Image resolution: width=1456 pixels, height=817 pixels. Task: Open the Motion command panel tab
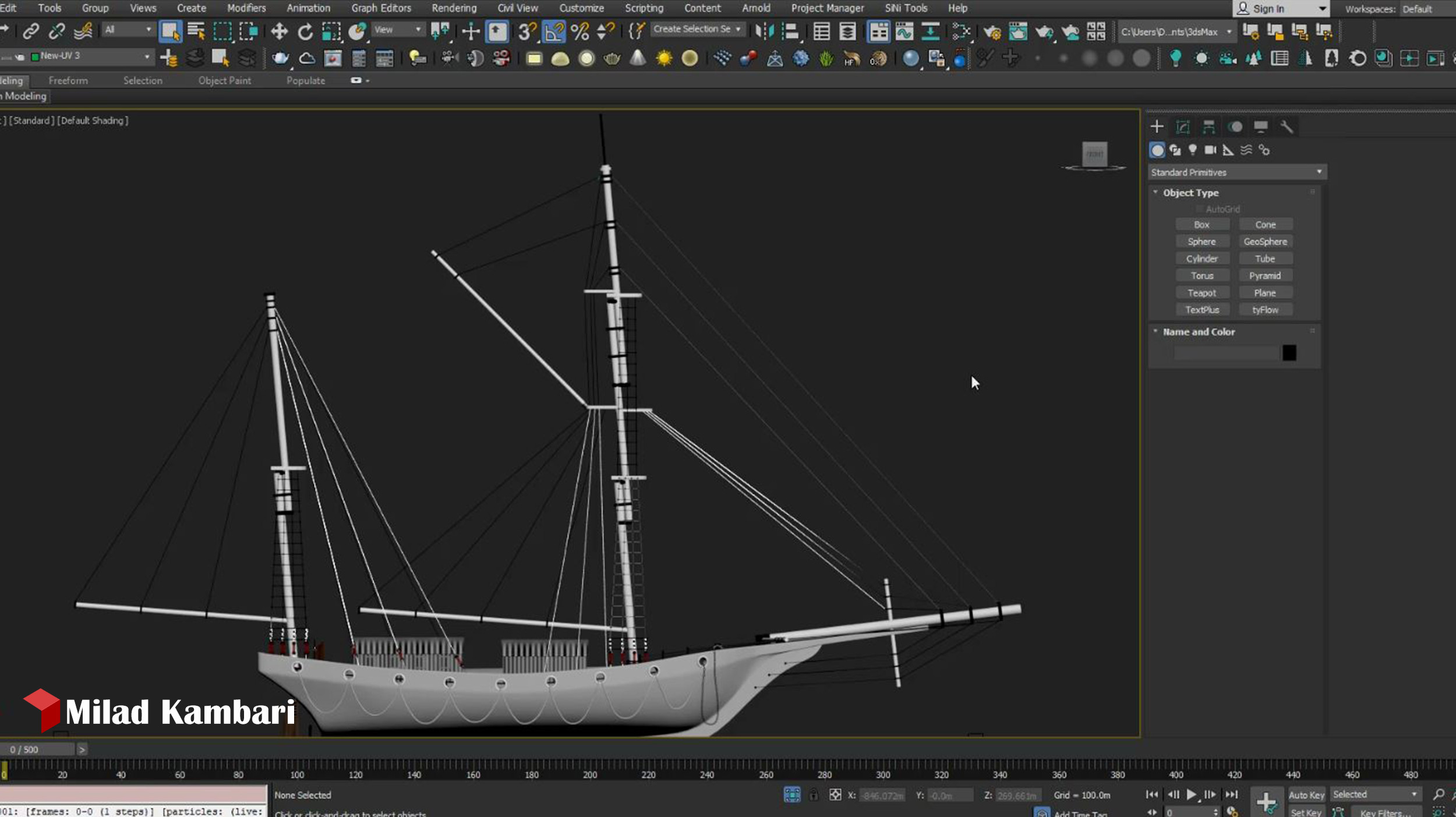point(1235,126)
